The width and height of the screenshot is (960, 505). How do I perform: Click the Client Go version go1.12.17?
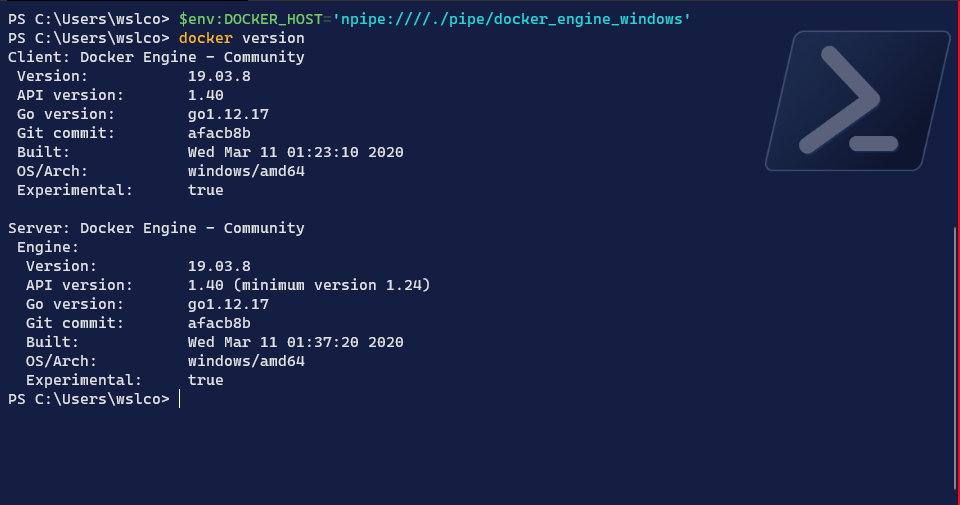tap(228, 114)
